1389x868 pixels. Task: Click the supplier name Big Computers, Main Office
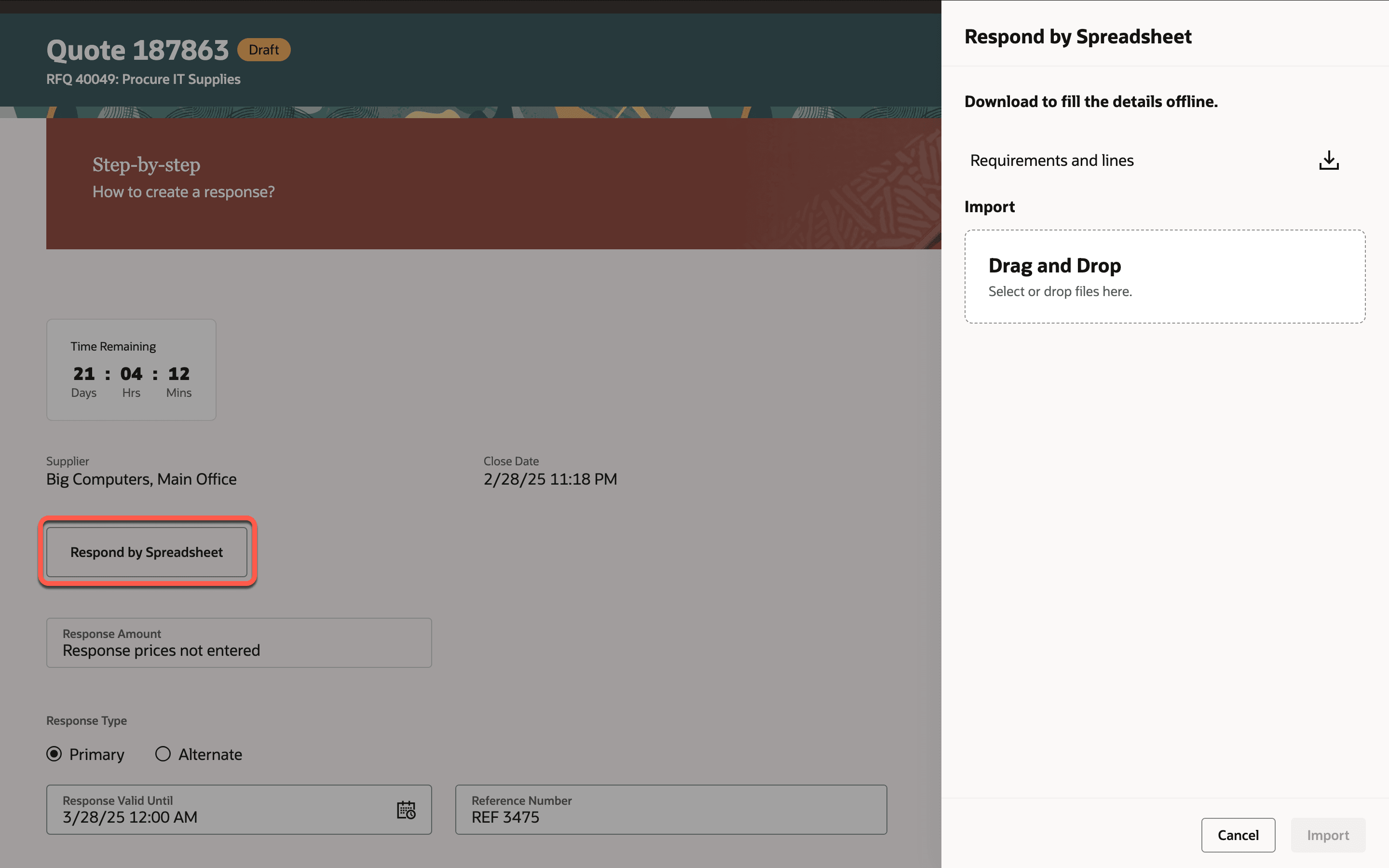141,479
